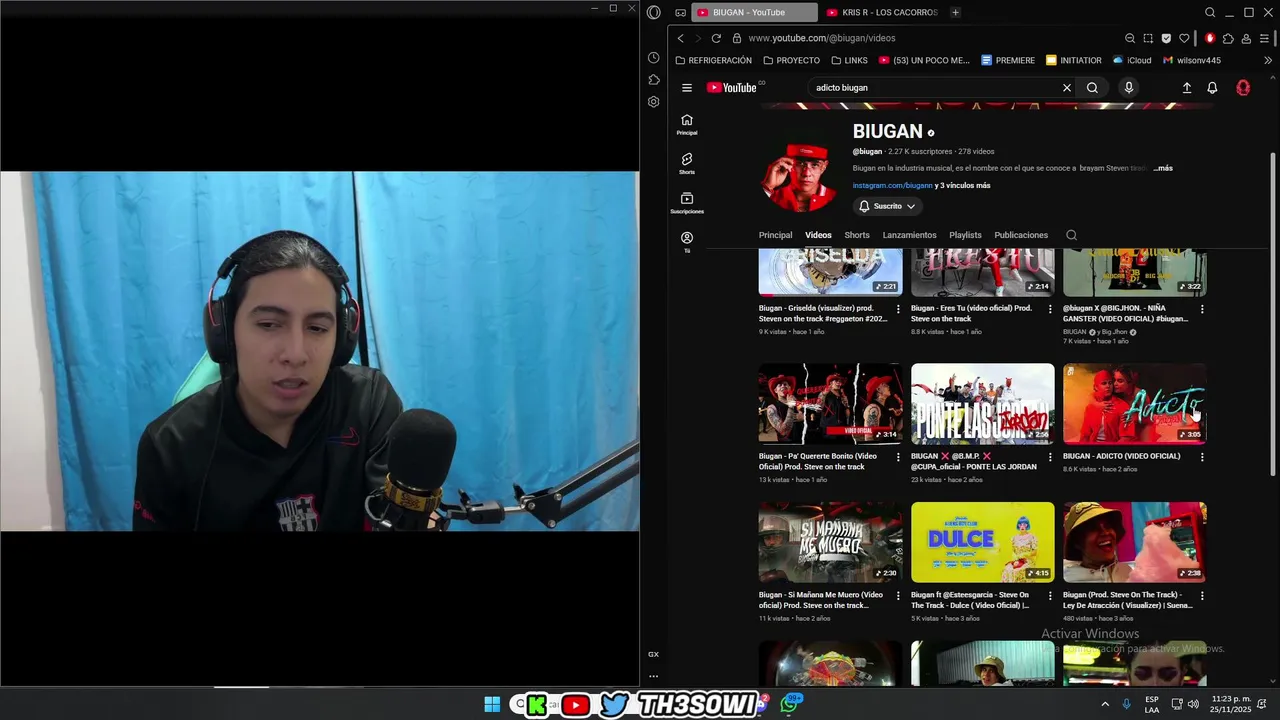Image resolution: width=1280 pixels, height=720 pixels.
Task: Open the browser extensions cube icon
Action: [1228, 38]
